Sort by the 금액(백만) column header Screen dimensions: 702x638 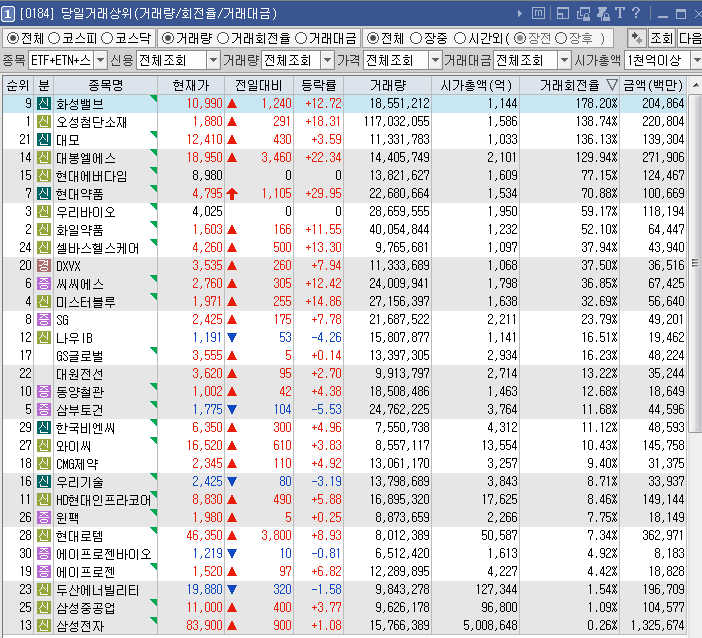click(653, 85)
